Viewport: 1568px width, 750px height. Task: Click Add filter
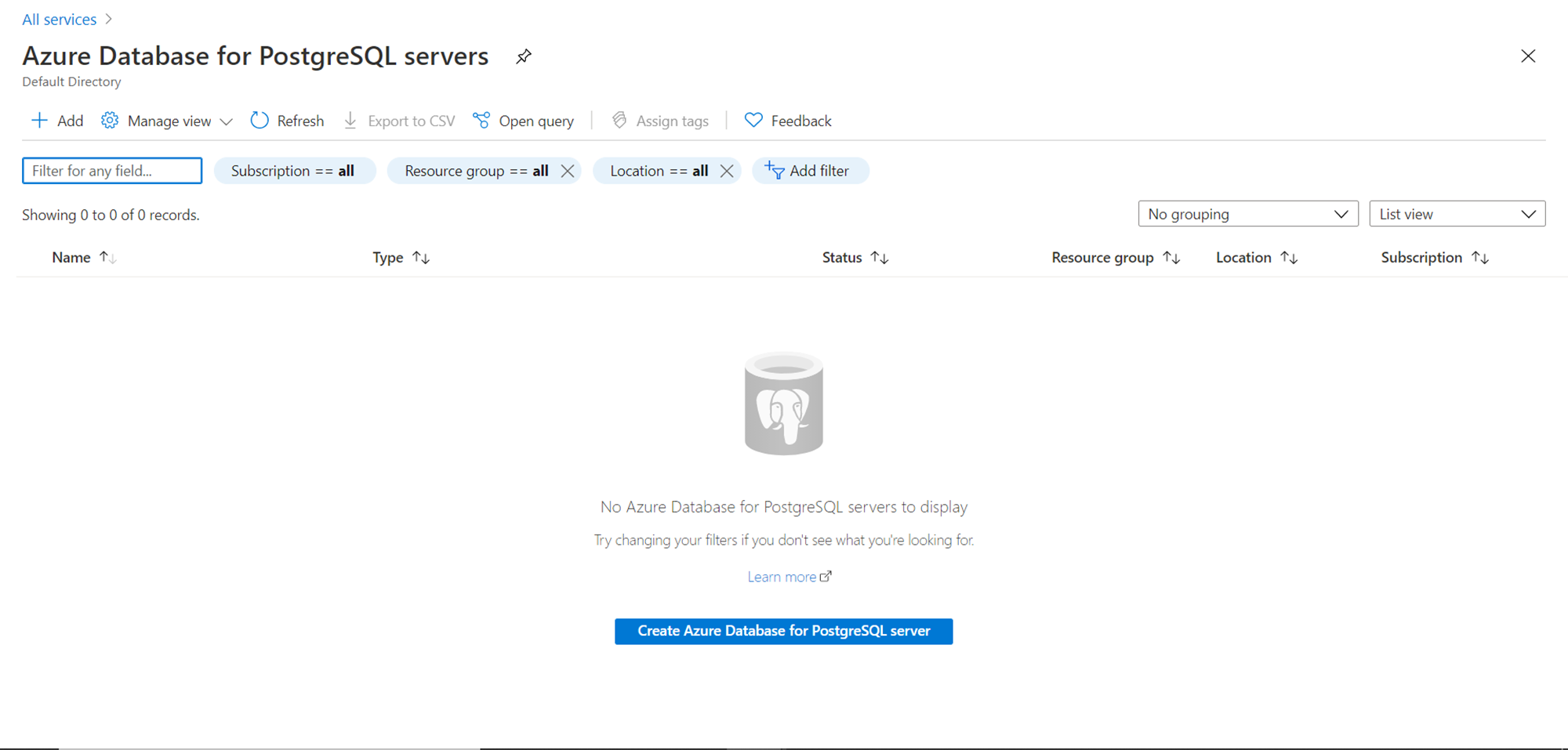point(811,171)
